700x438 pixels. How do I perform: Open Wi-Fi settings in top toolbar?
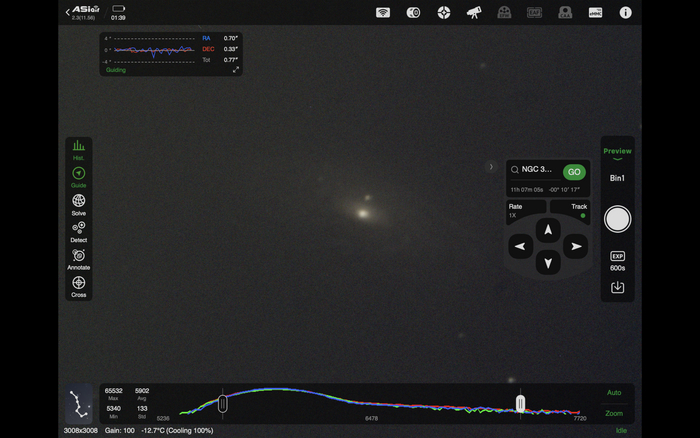383,13
